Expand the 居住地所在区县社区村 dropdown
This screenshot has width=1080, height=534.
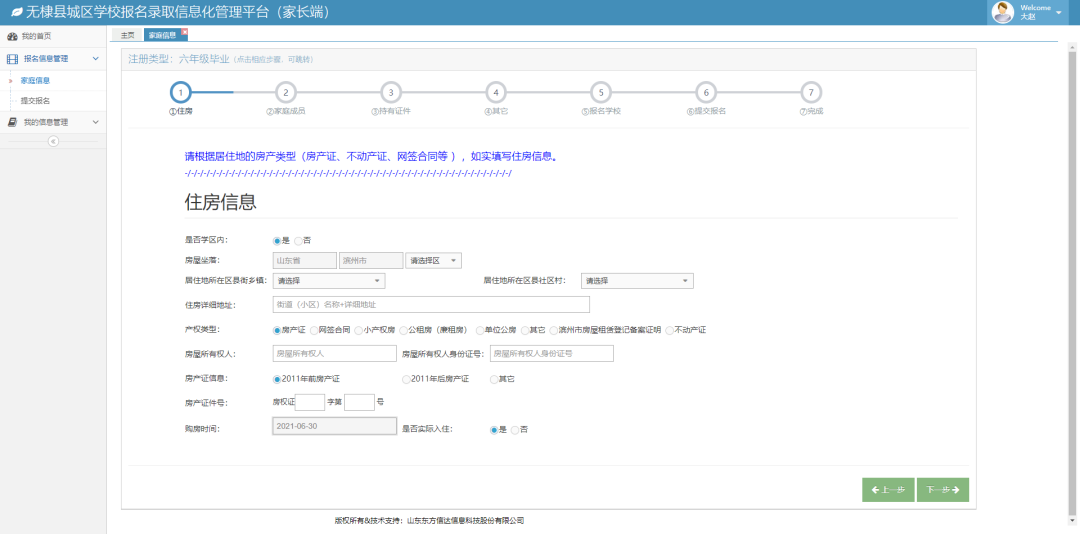click(637, 282)
